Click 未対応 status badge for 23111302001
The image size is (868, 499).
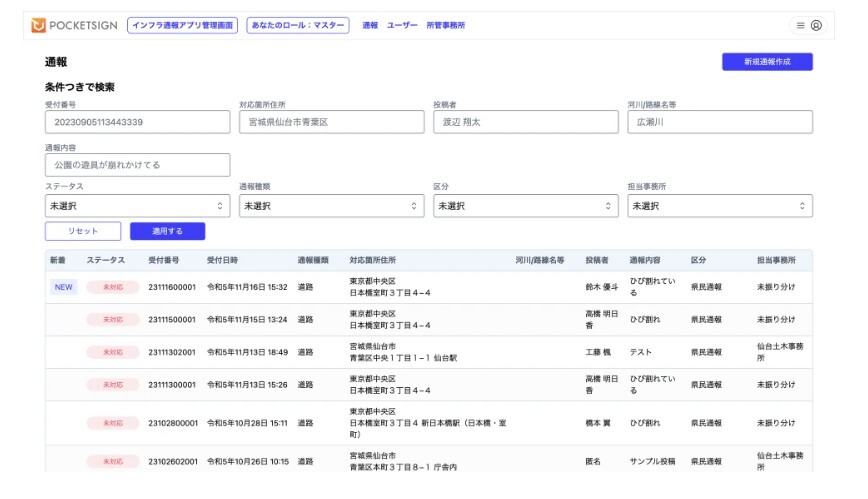112,352
